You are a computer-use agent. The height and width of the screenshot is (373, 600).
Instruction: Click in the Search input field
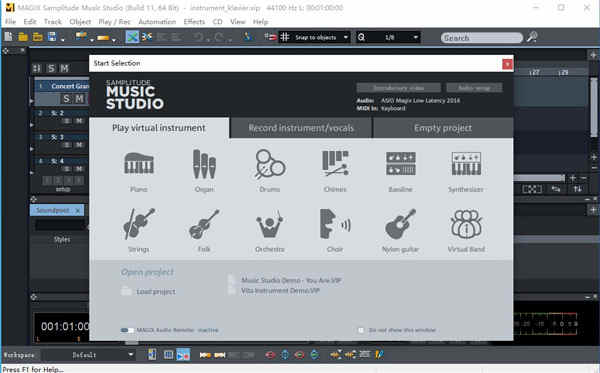[x=482, y=37]
